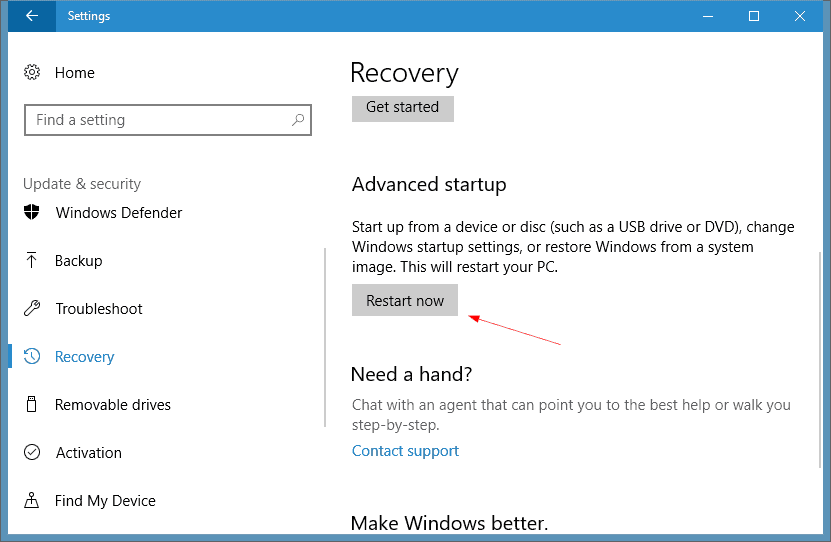The image size is (831, 542).
Task: Click the back arrow in title bar
Action: pyautogui.click(x=31, y=16)
